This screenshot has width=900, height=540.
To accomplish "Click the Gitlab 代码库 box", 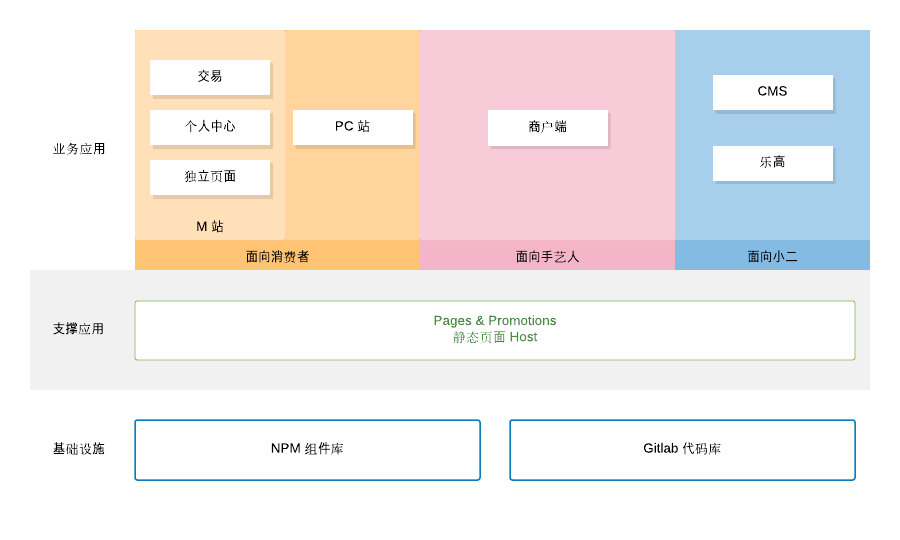I will tap(682, 450).
